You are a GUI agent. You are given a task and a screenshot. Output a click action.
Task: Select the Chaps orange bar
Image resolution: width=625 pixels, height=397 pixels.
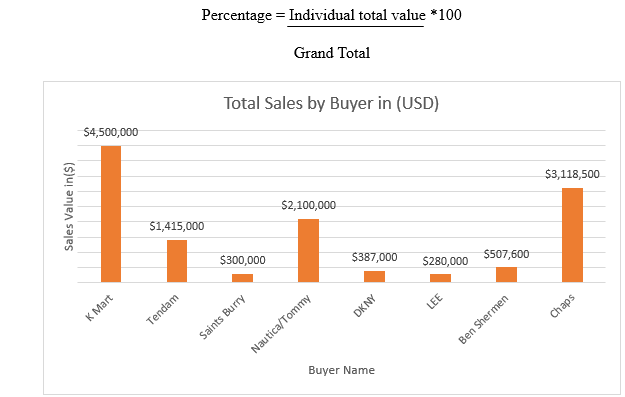tap(572, 235)
